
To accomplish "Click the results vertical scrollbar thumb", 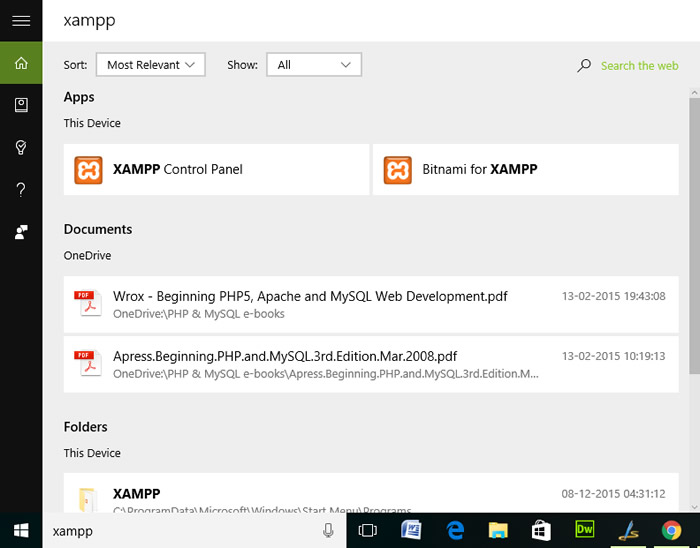I will tap(694, 235).
